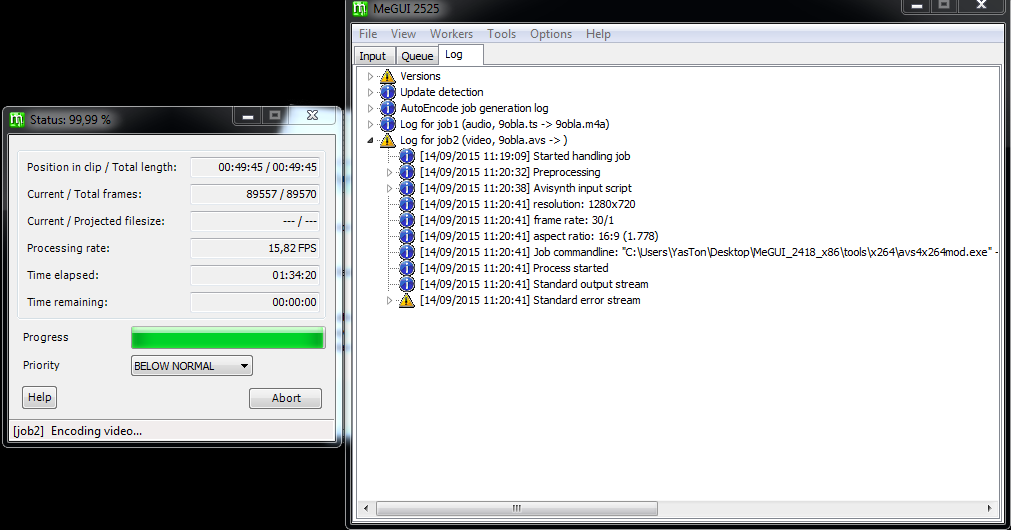This screenshot has width=1011, height=530.
Task: Click info icon of resolution: 1280x720 entry
Action: 407,204
